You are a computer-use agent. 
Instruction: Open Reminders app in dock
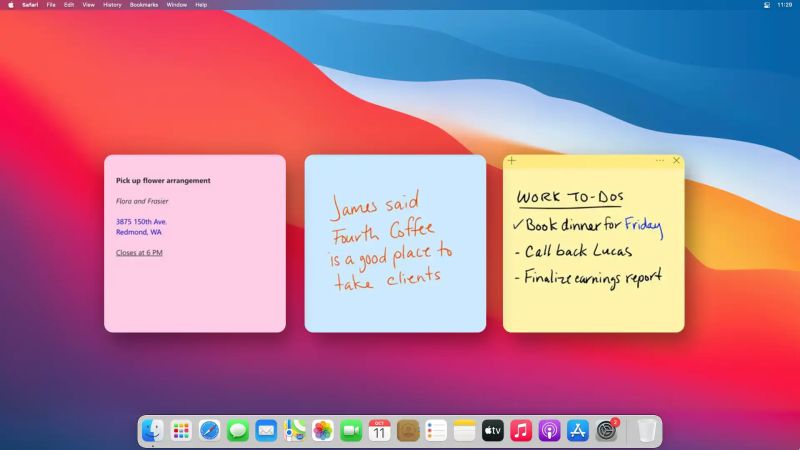pos(436,431)
